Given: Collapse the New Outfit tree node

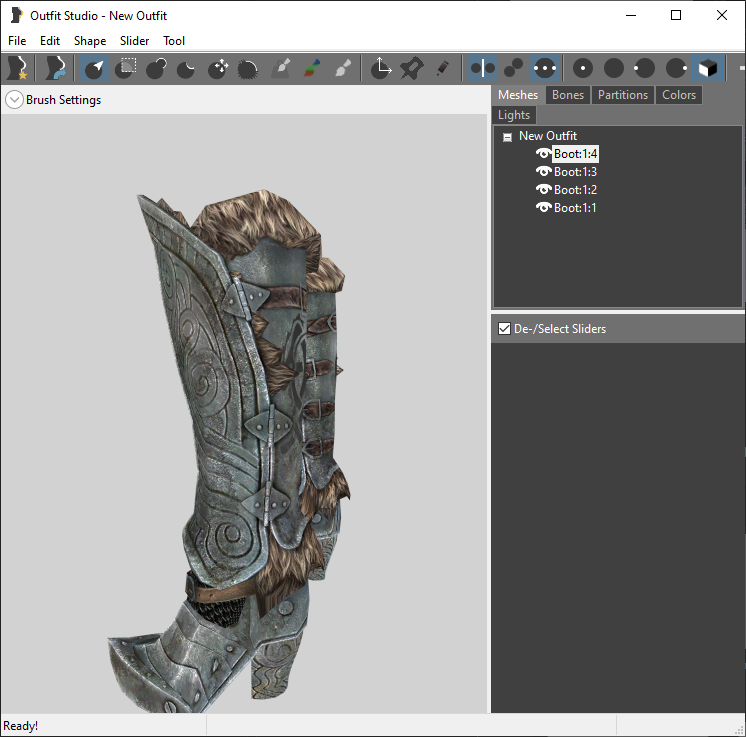Looking at the screenshot, I should coord(508,137).
